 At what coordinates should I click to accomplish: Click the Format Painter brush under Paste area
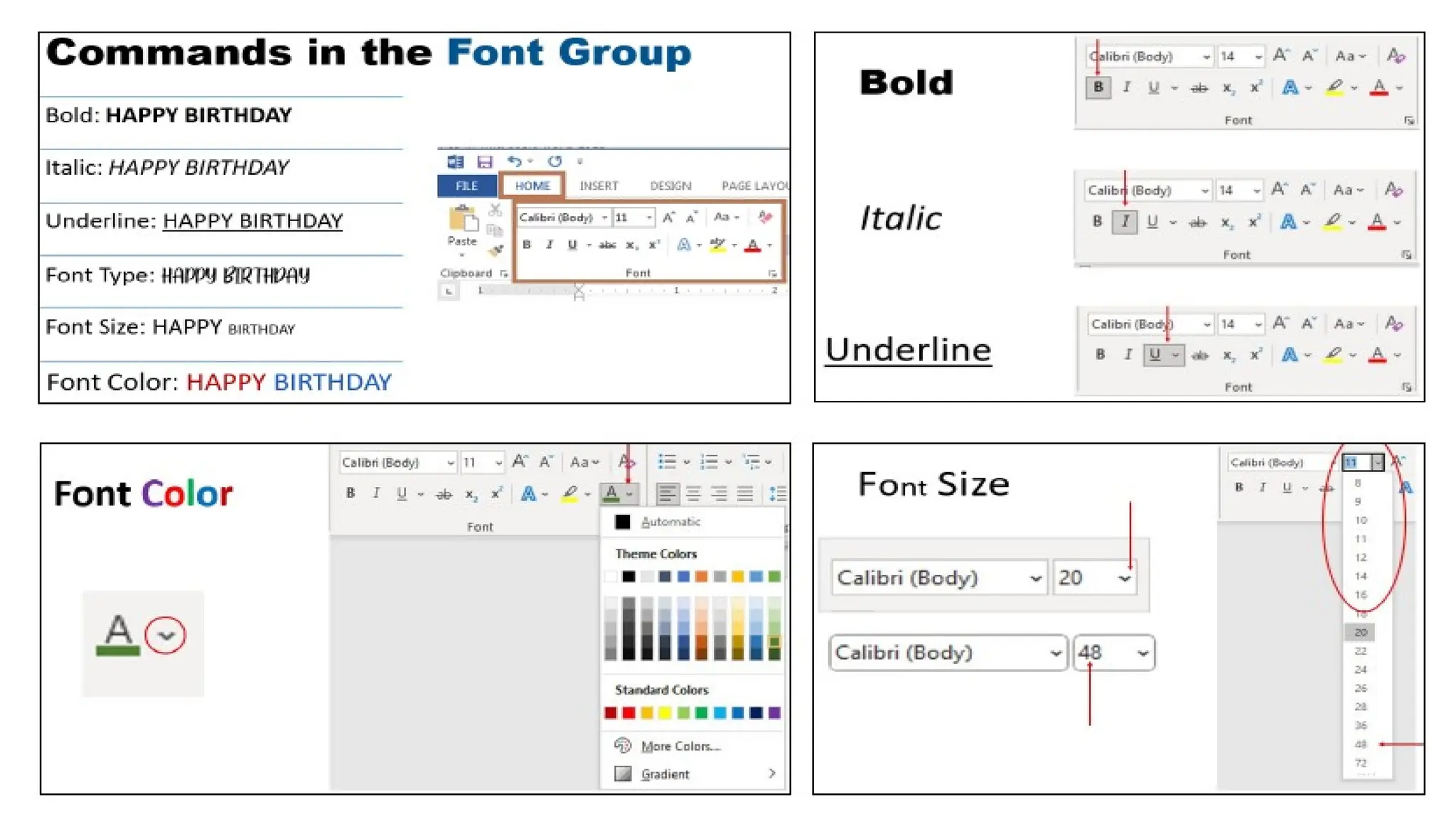coord(496,250)
